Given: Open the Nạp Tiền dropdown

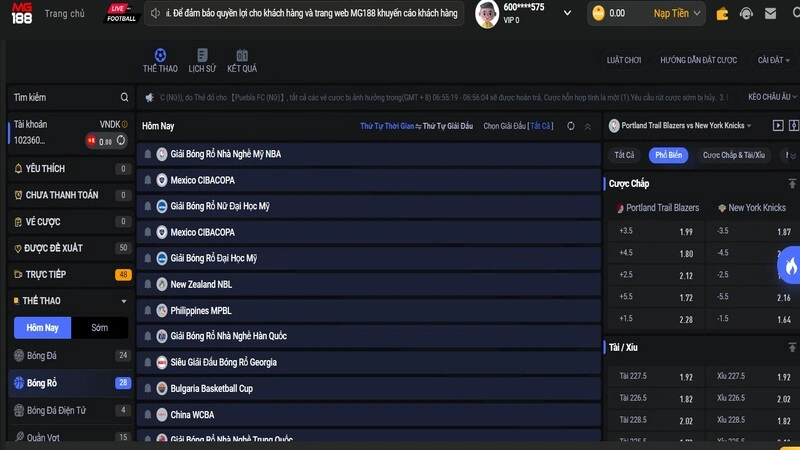Looking at the screenshot, I should 677,14.
